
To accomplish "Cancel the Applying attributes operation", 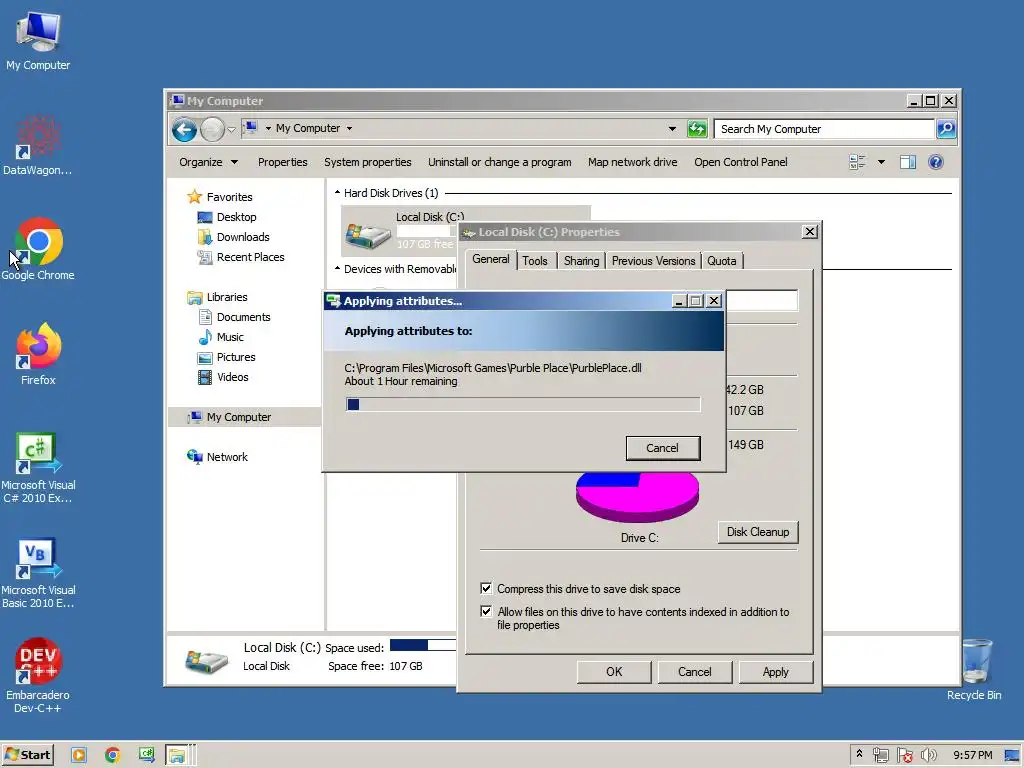I will [663, 448].
